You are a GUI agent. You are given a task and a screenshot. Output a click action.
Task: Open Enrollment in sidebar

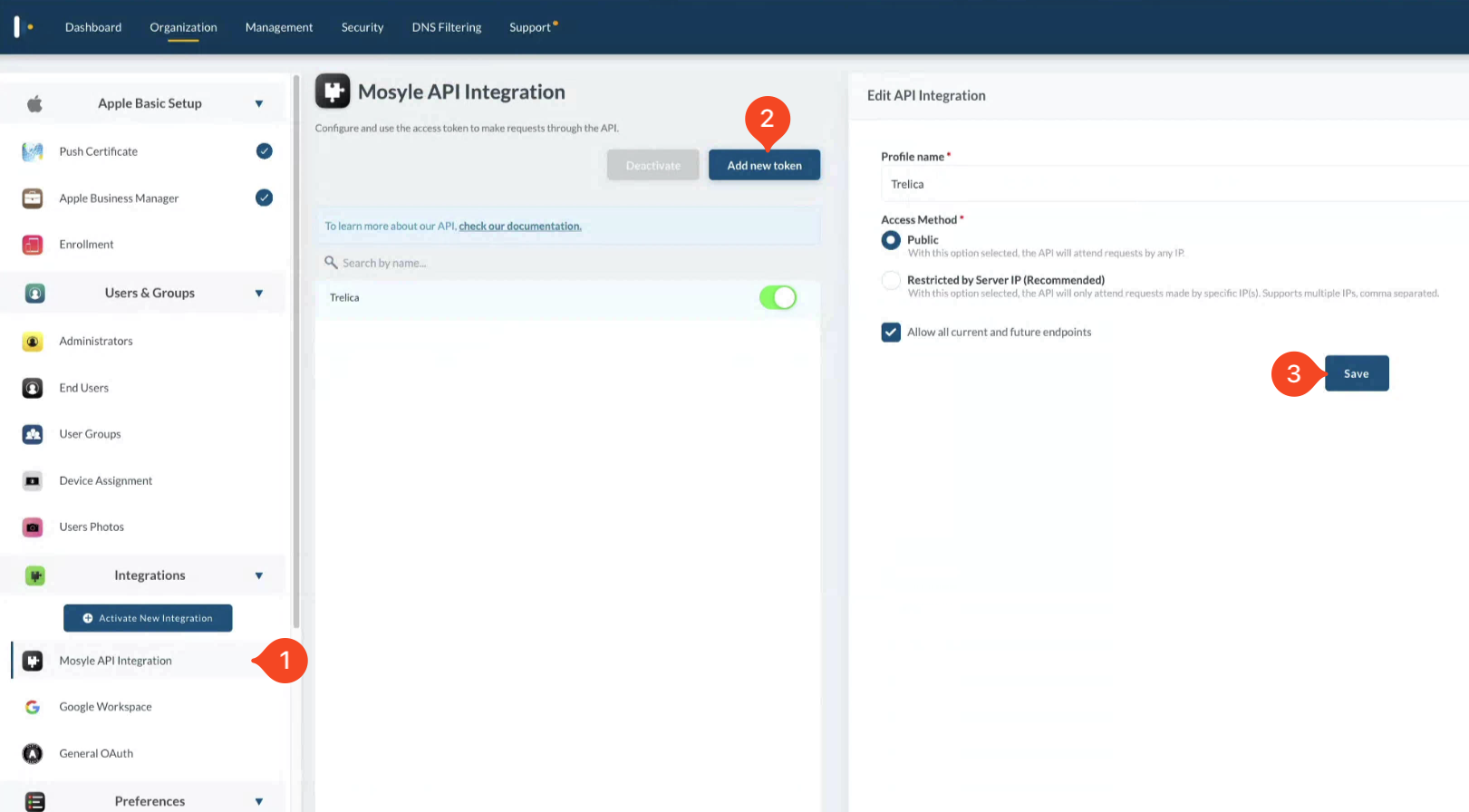tap(86, 245)
